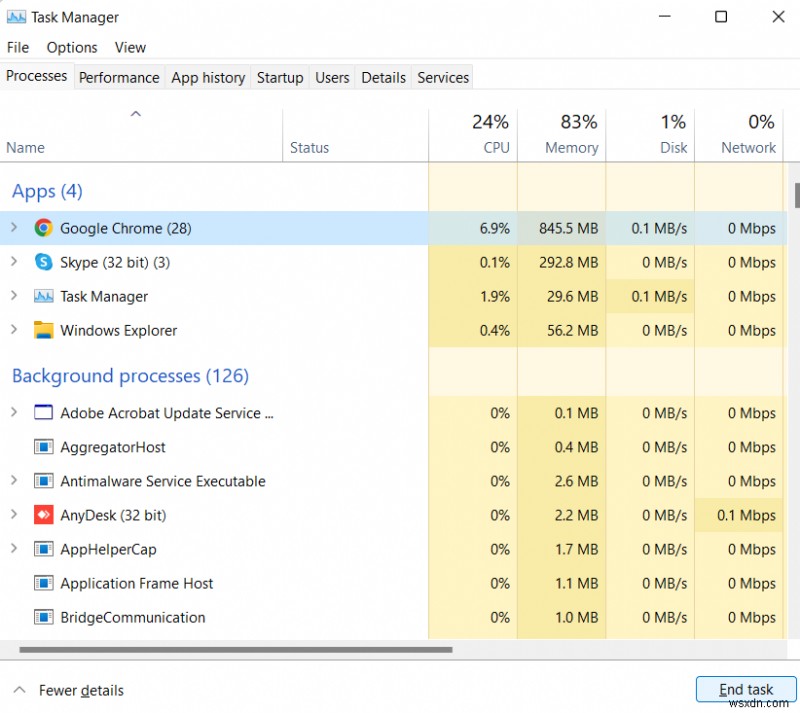800x713 pixels.
Task: Expand the Google Chrome process group
Action: pyautogui.click(x=13, y=228)
